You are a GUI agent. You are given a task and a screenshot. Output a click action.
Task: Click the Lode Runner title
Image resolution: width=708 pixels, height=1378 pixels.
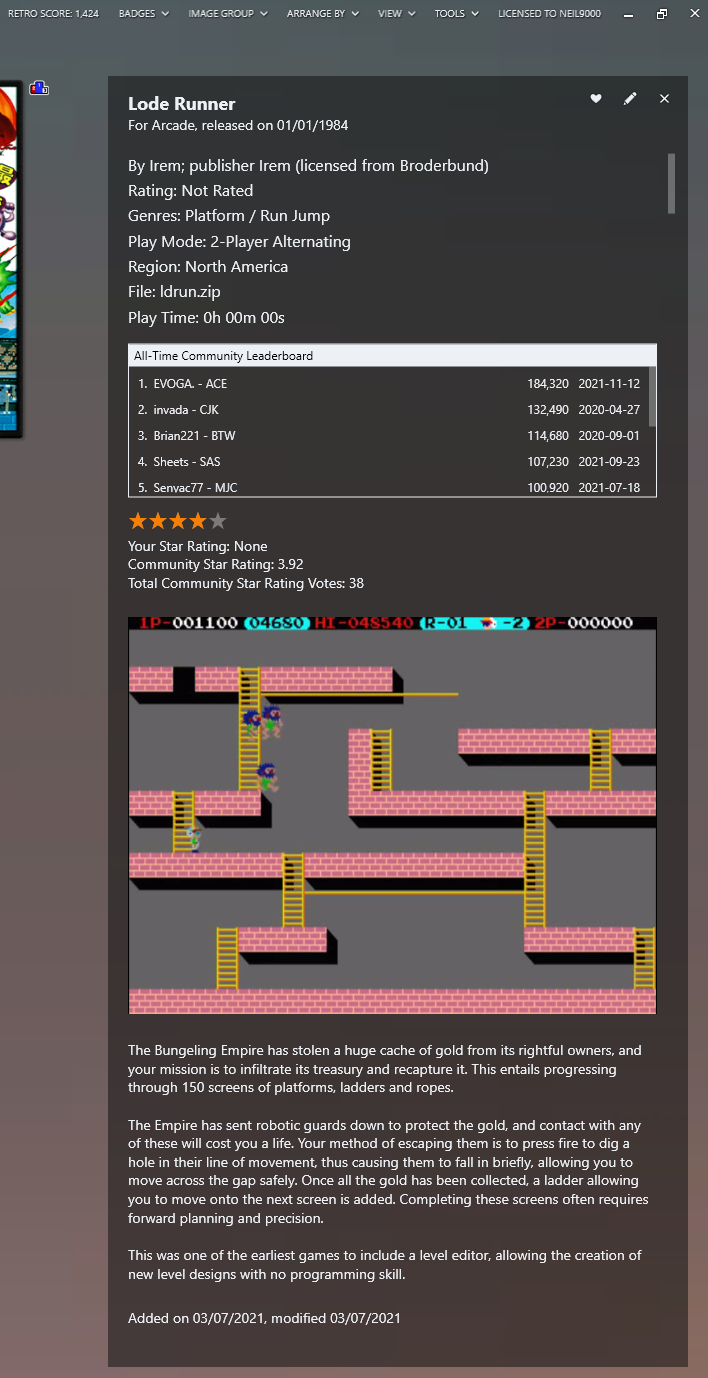click(182, 104)
